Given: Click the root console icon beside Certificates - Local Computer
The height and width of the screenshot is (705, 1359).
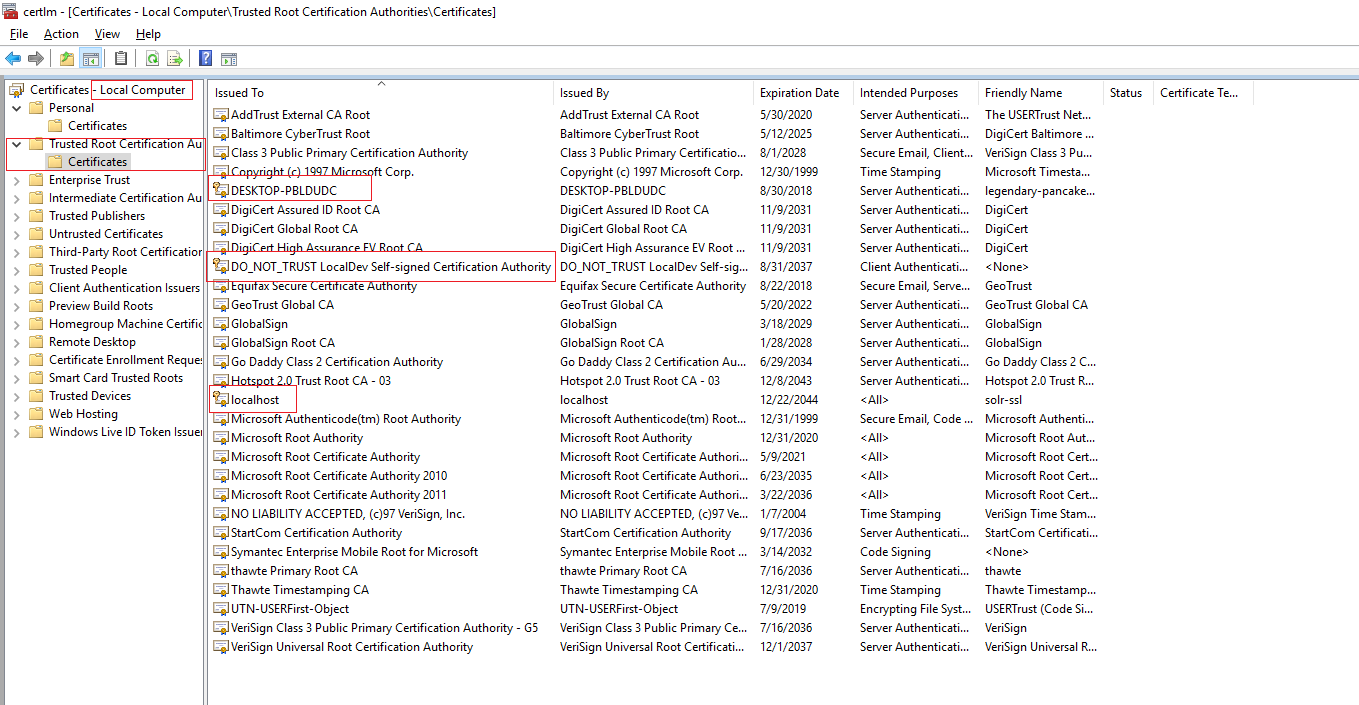Looking at the screenshot, I should pyautogui.click(x=17, y=89).
